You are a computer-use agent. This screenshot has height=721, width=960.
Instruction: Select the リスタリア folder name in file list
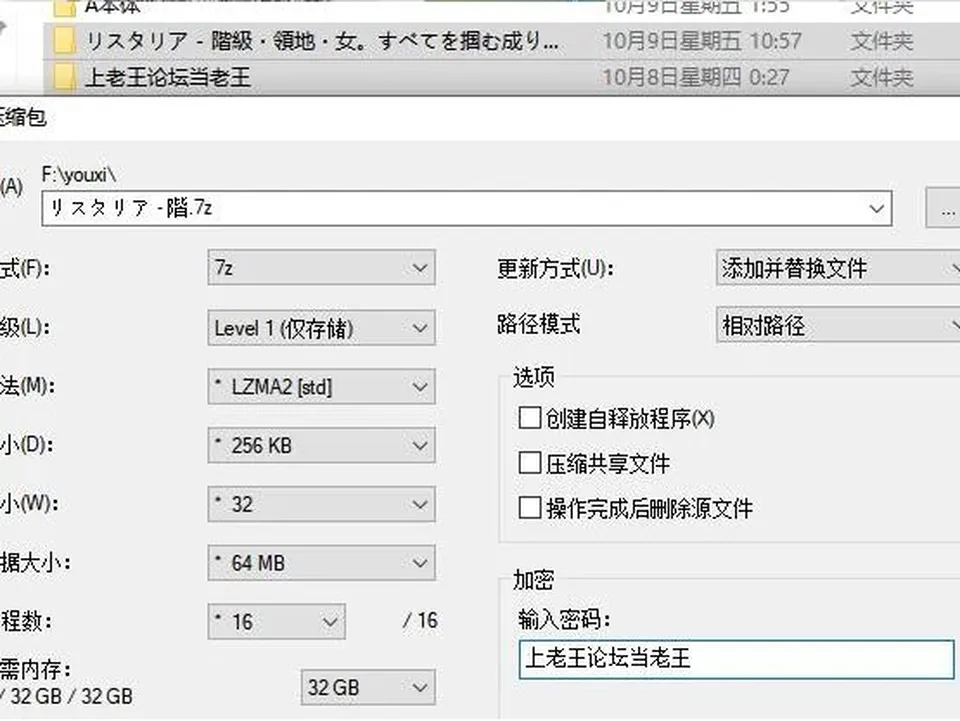coord(321,41)
